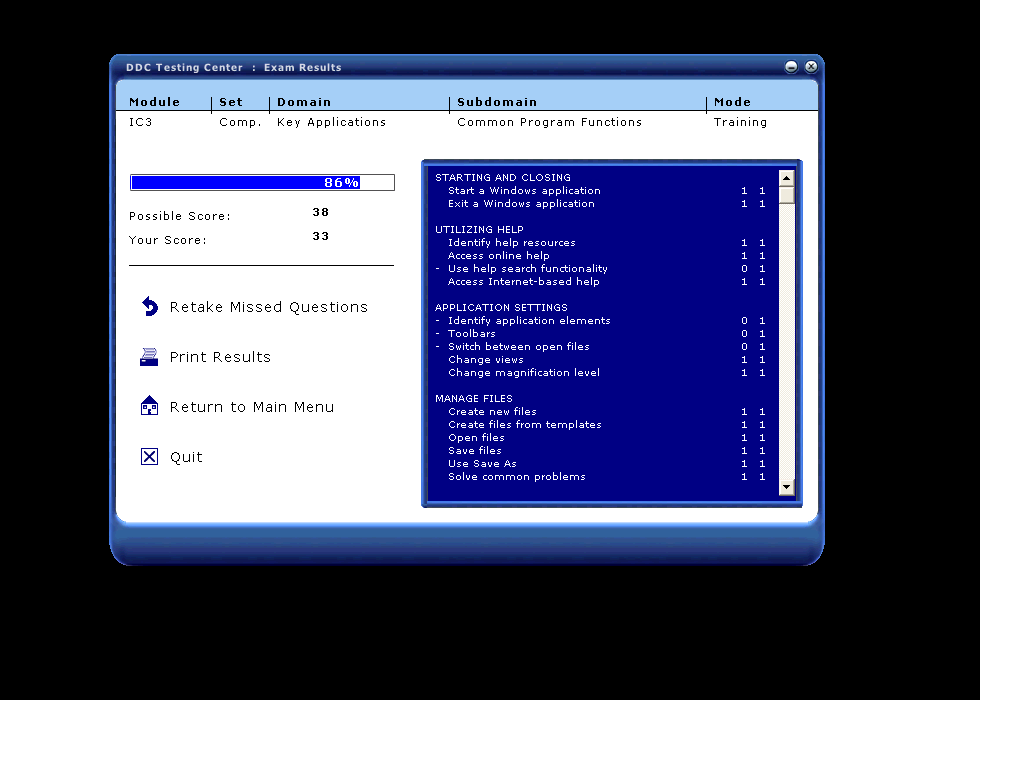Select missed row Switch between open files

coord(600,347)
